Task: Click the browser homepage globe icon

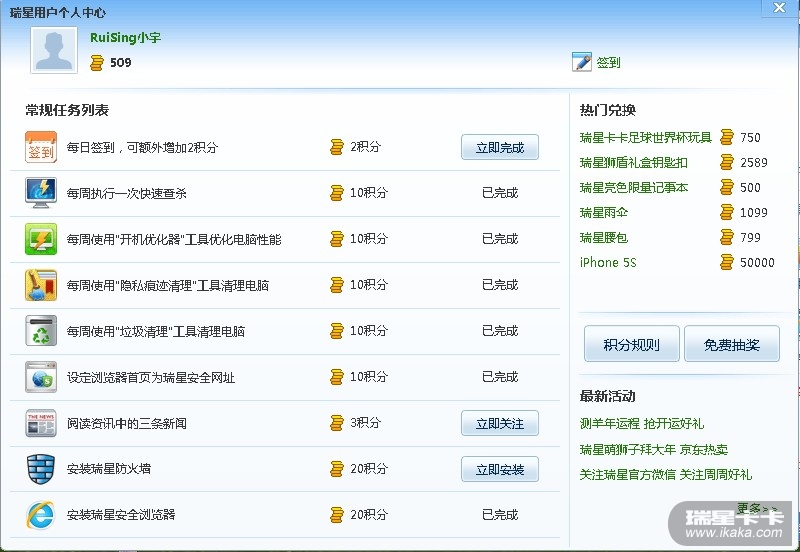Action: click(41, 377)
